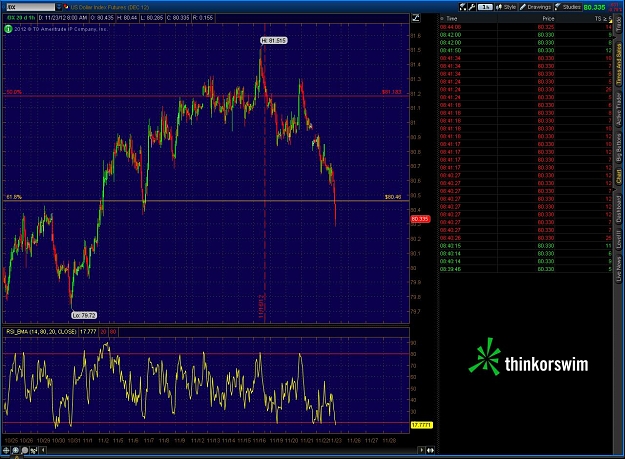Click the scroll-left arrow on time axis

[x=43, y=450]
